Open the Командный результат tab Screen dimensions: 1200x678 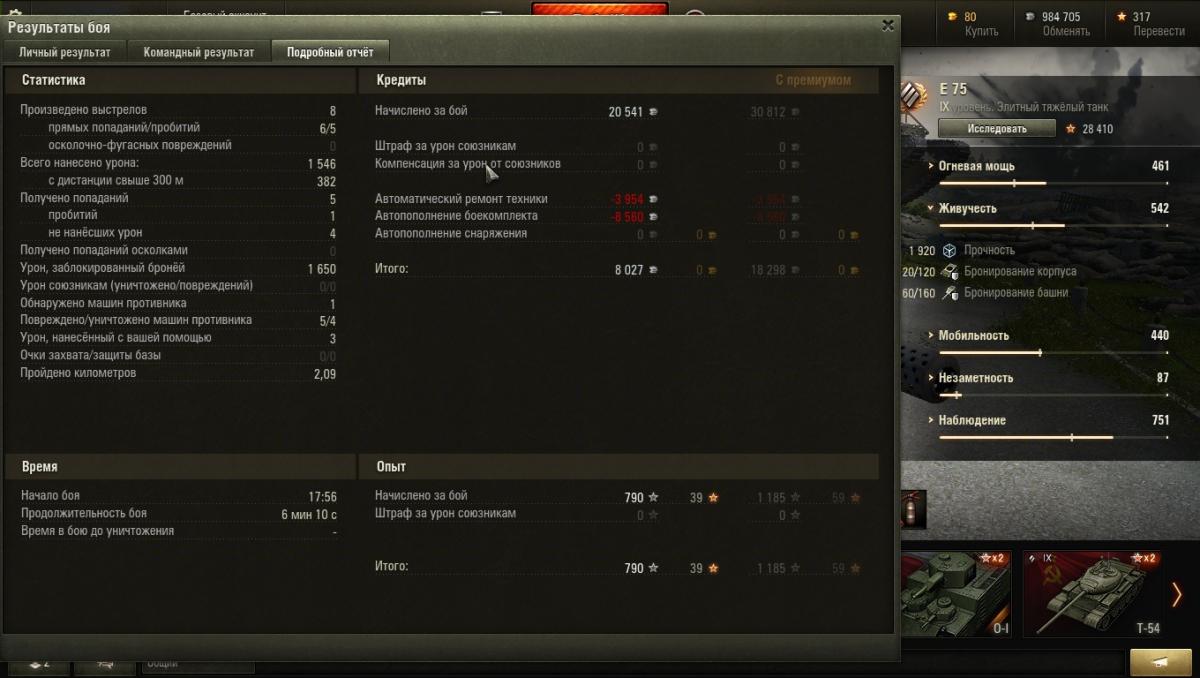(x=198, y=52)
